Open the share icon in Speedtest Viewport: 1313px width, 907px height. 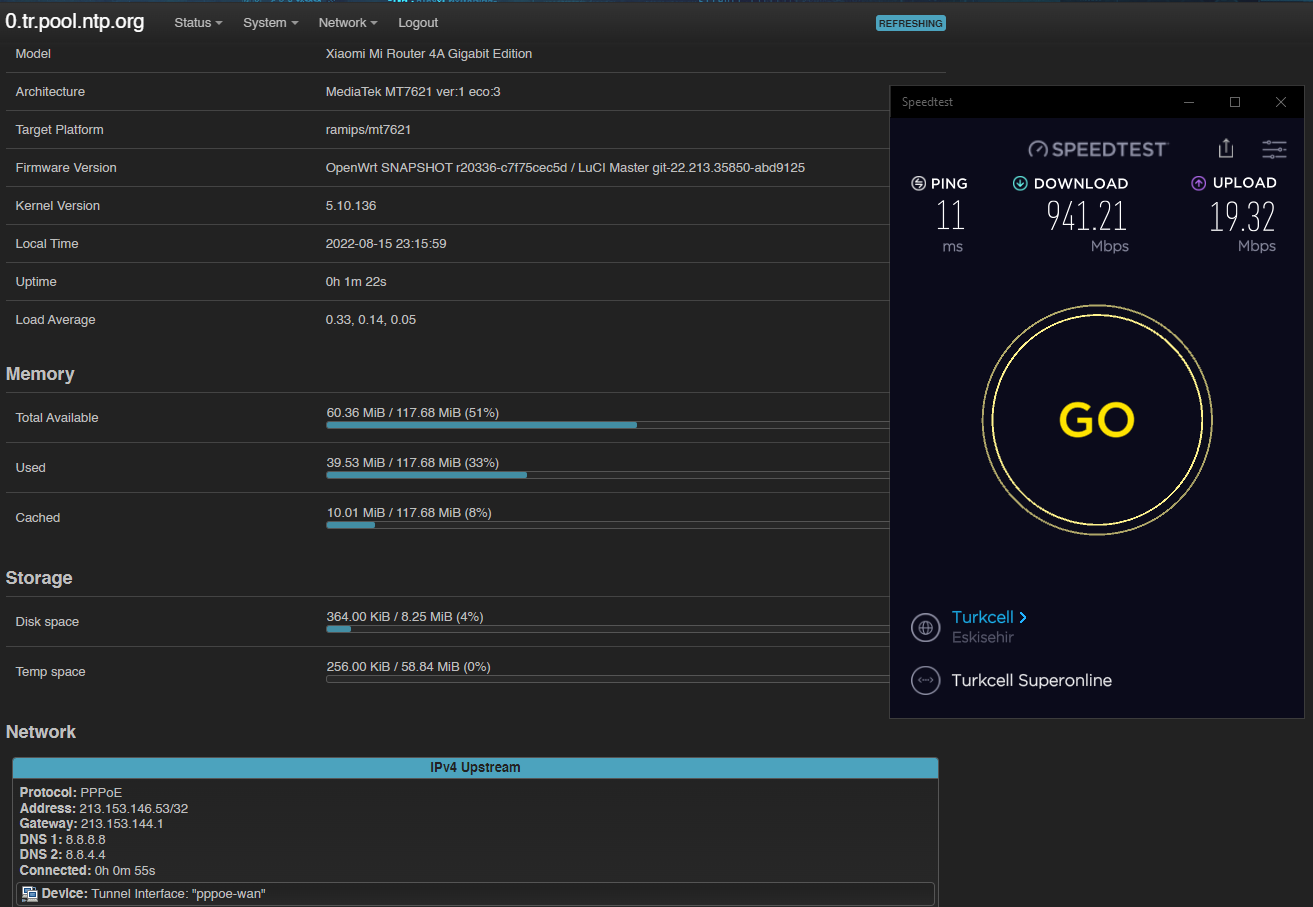(x=1226, y=149)
